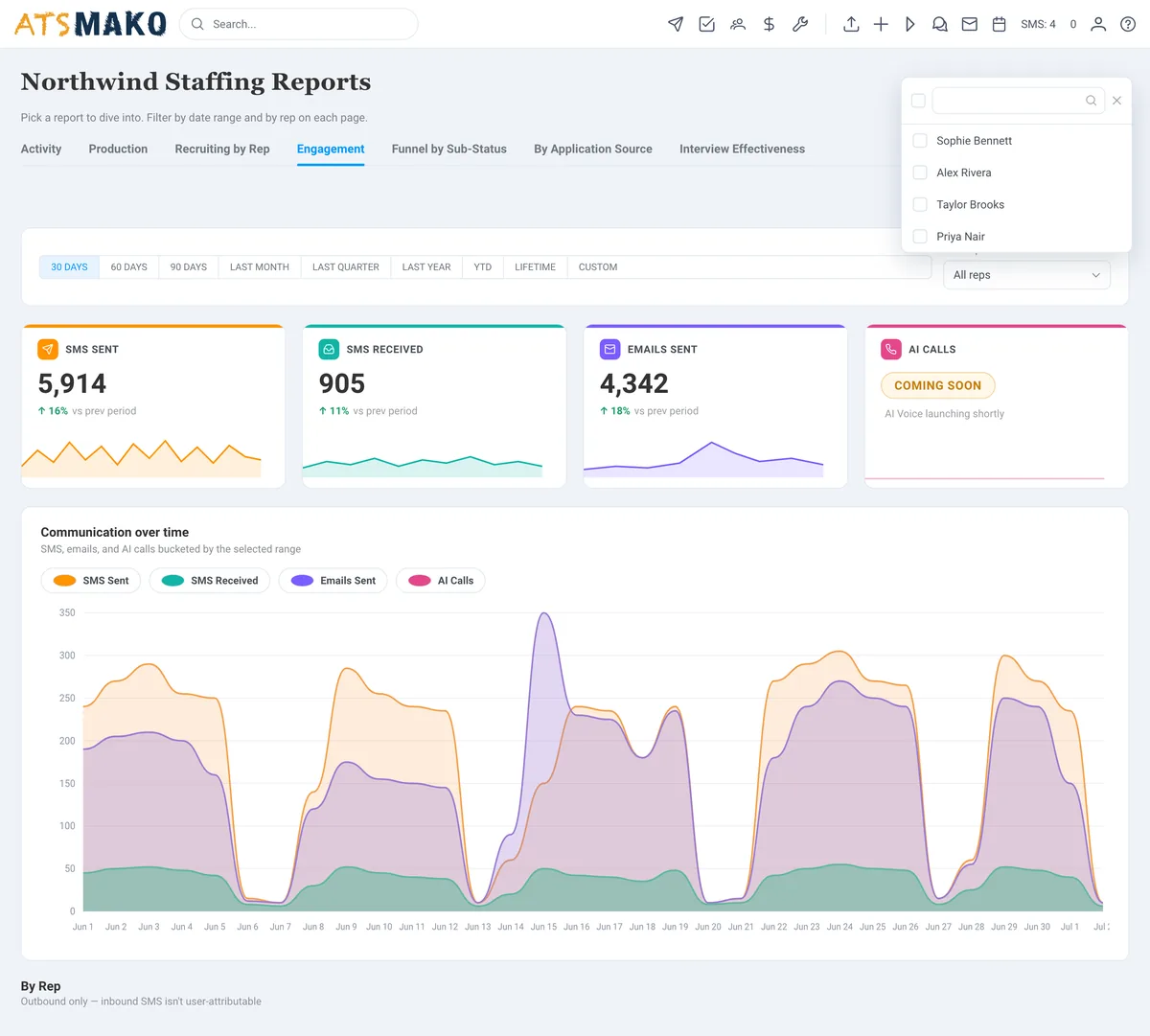This screenshot has width=1150, height=1036.
Task: Focus the top Search field
Action: click(299, 24)
